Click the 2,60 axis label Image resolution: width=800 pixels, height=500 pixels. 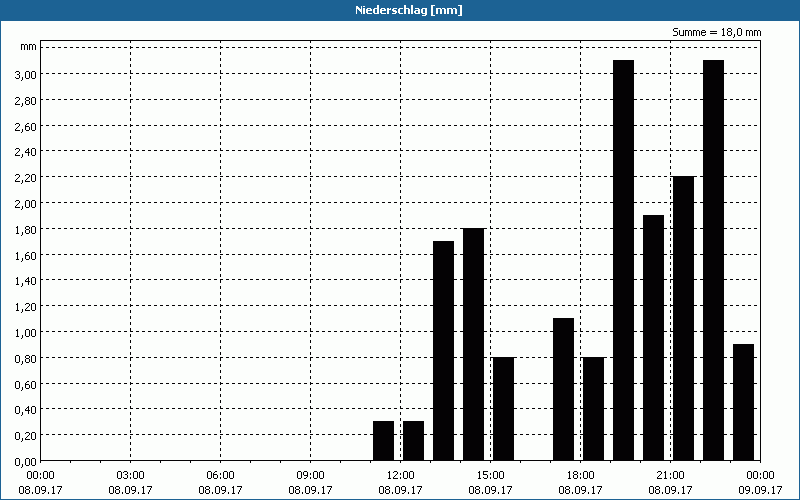[x=26, y=126]
